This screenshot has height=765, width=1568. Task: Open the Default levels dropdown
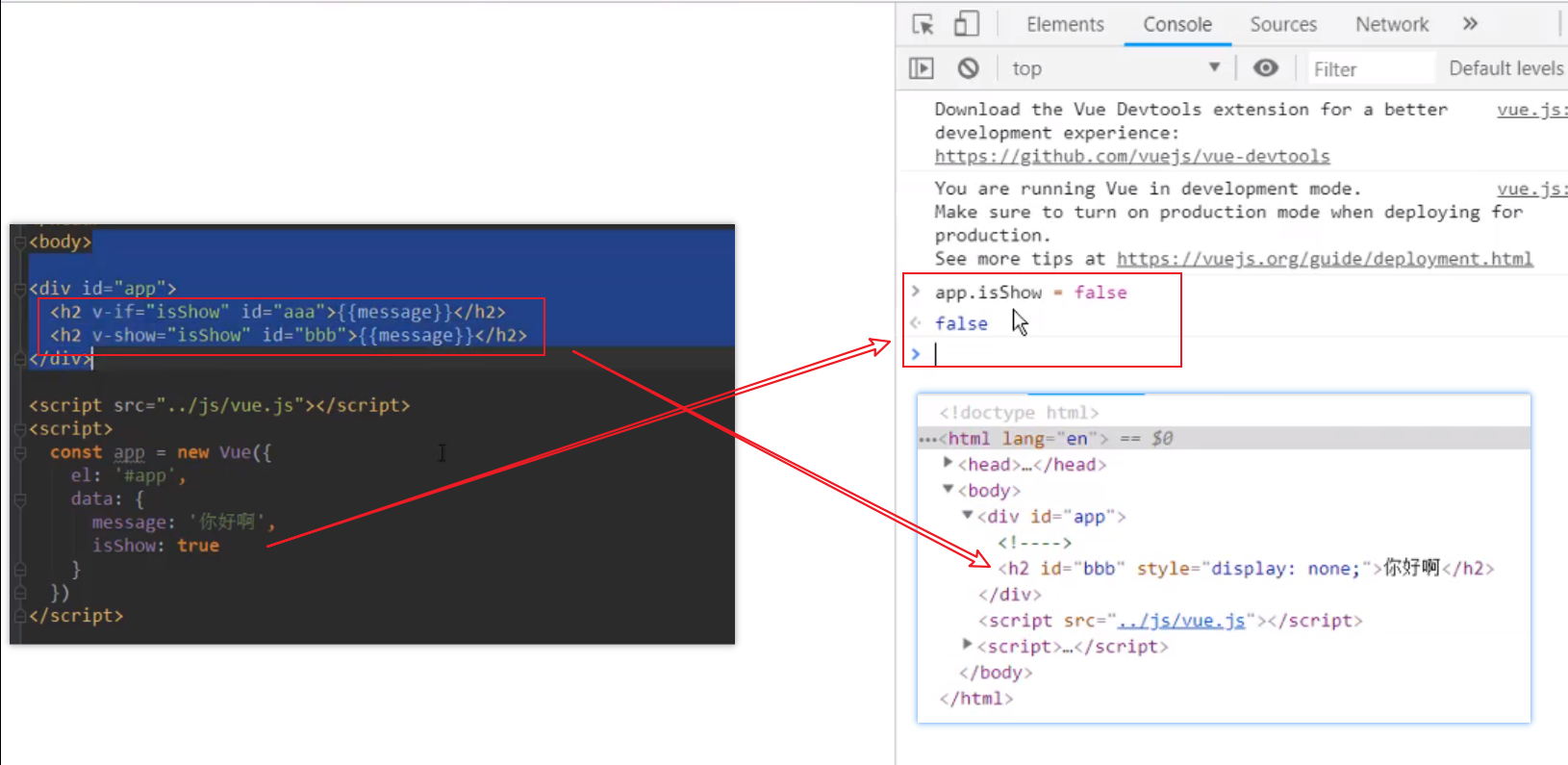tap(1506, 68)
